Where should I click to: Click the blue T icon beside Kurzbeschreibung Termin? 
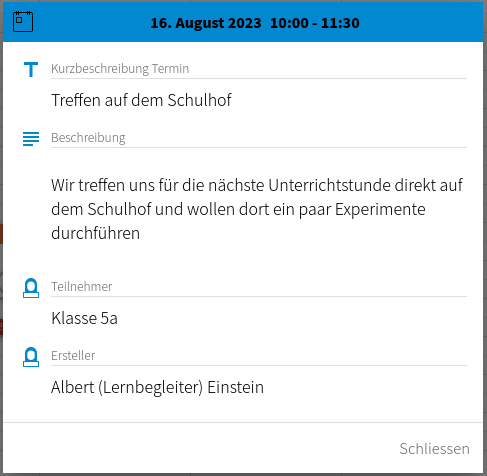pos(31,69)
